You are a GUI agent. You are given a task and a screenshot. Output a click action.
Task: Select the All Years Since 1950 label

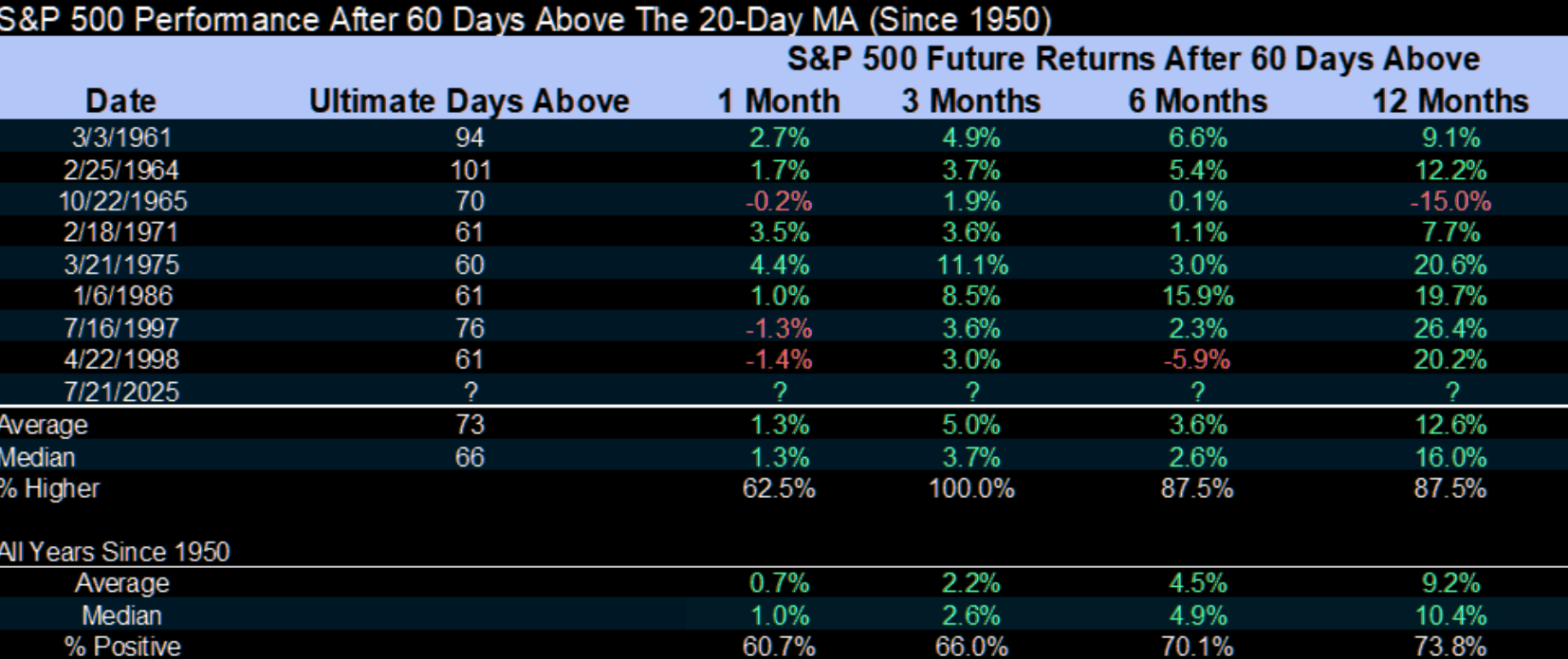(x=115, y=551)
